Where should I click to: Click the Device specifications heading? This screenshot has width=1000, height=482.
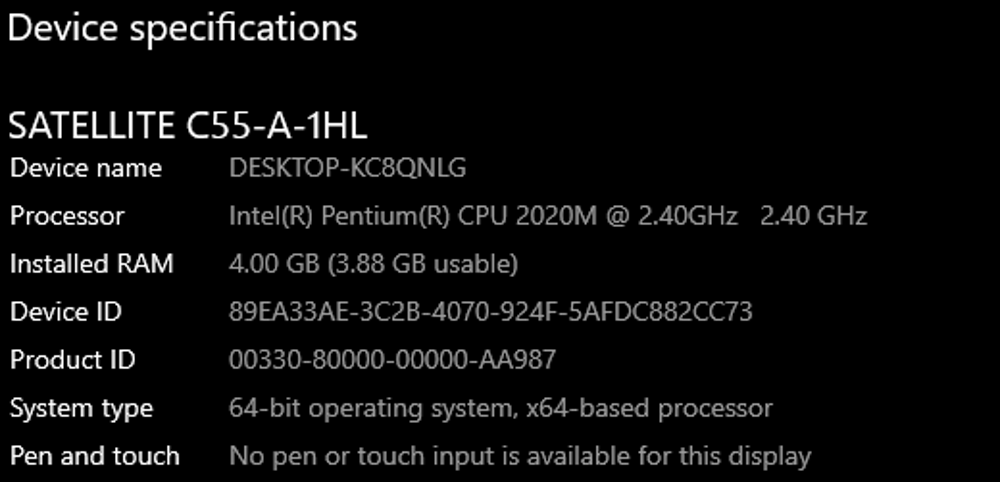click(182, 29)
